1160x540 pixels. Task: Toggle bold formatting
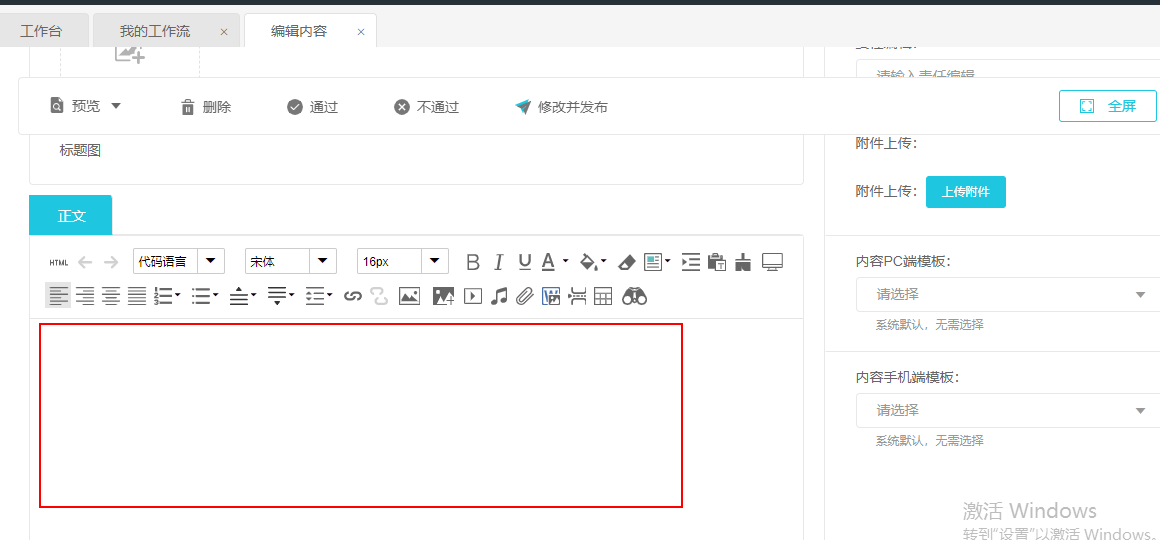pyautogui.click(x=473, y=262)
